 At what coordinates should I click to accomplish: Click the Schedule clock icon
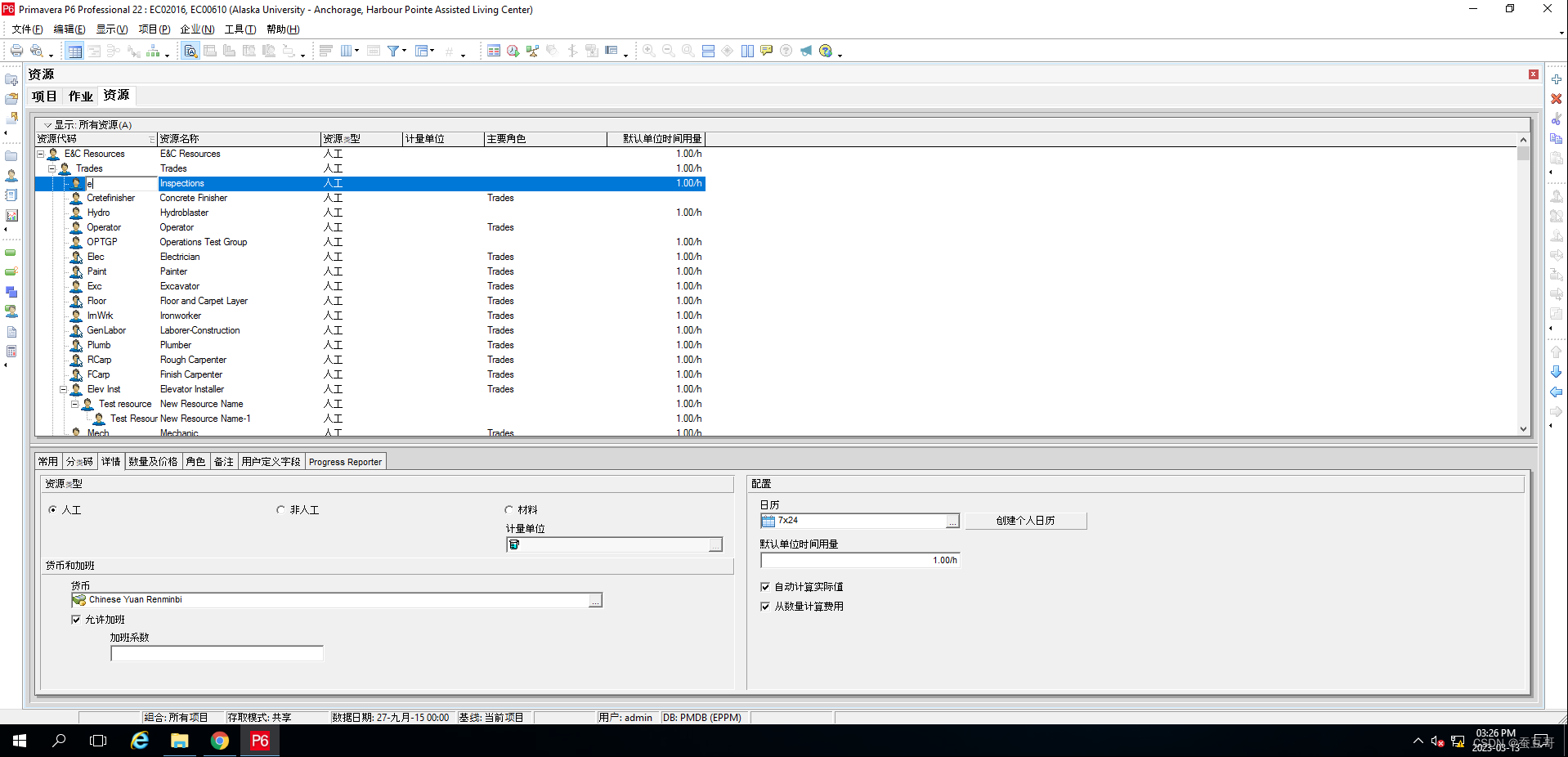coord(513,51)
